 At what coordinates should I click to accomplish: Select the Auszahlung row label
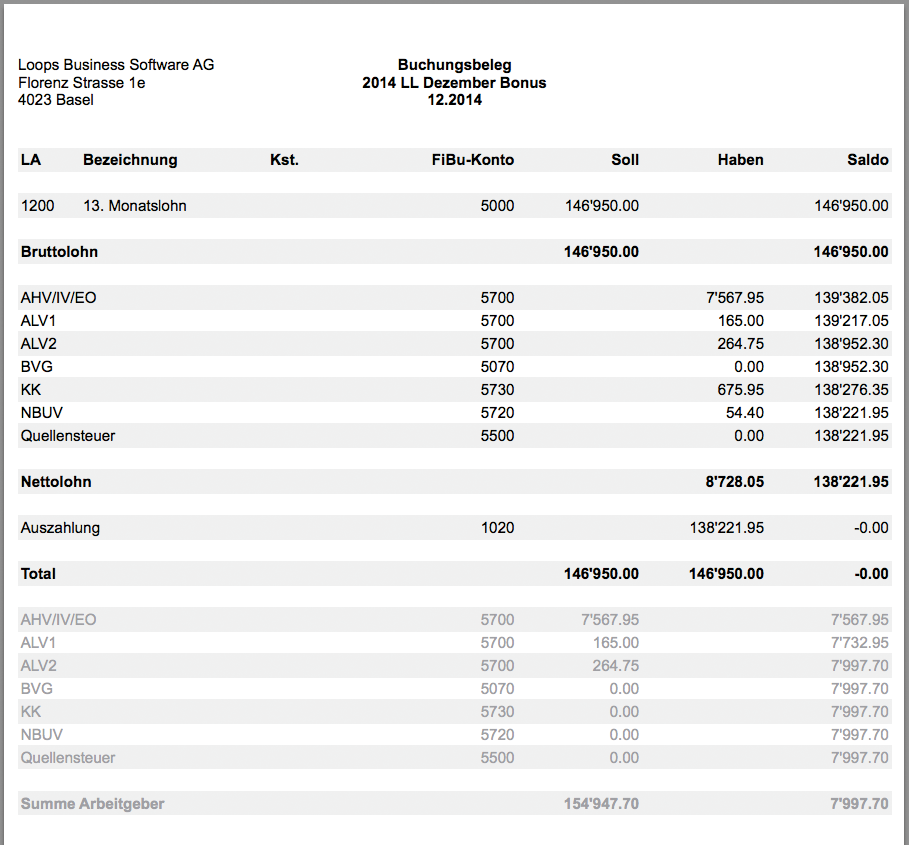pyautogui.click(x=60, y=528)
